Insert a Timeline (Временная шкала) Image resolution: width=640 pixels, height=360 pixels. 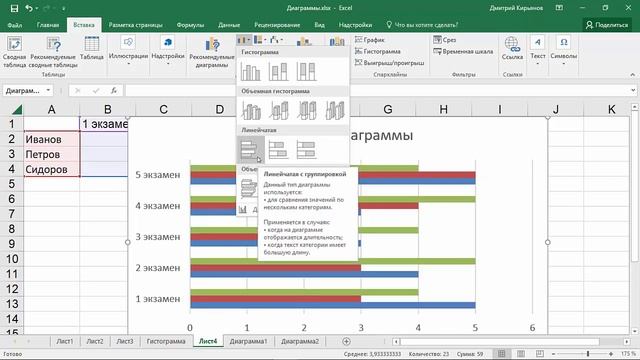463,51
